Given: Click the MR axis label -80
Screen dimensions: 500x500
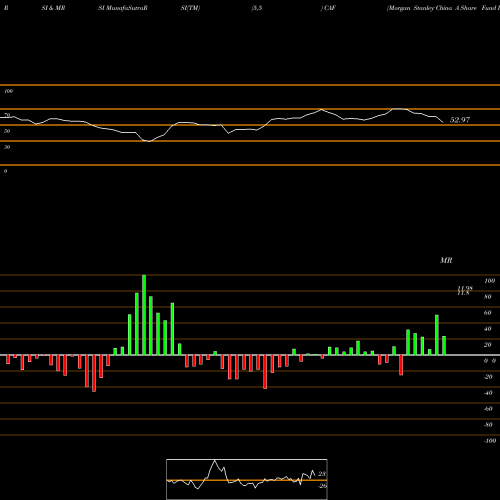Looking at the screenshot, I should tap(488, 425).
